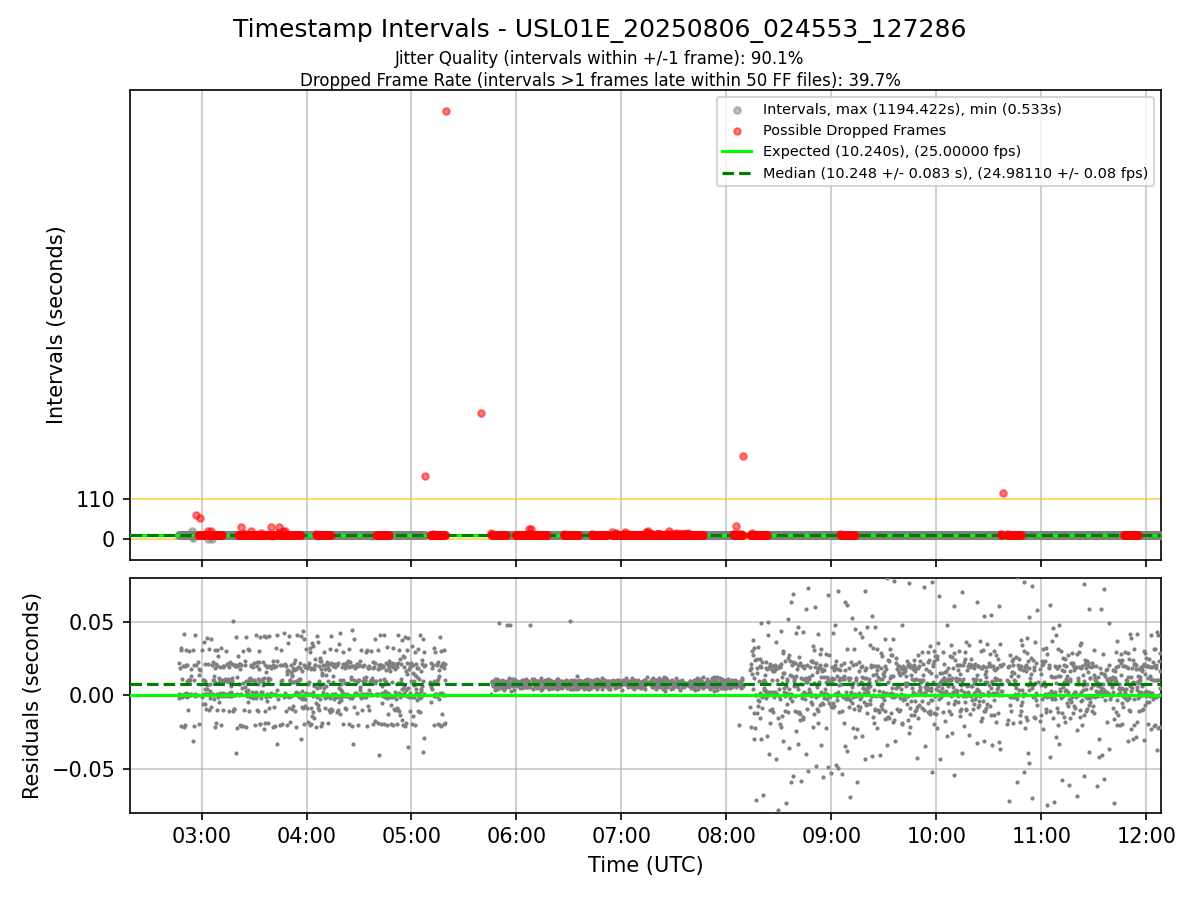Viewport: 1200px width, 900px height.
Task: Click the red outlier point just after 05:00
Action: point(425,476)
